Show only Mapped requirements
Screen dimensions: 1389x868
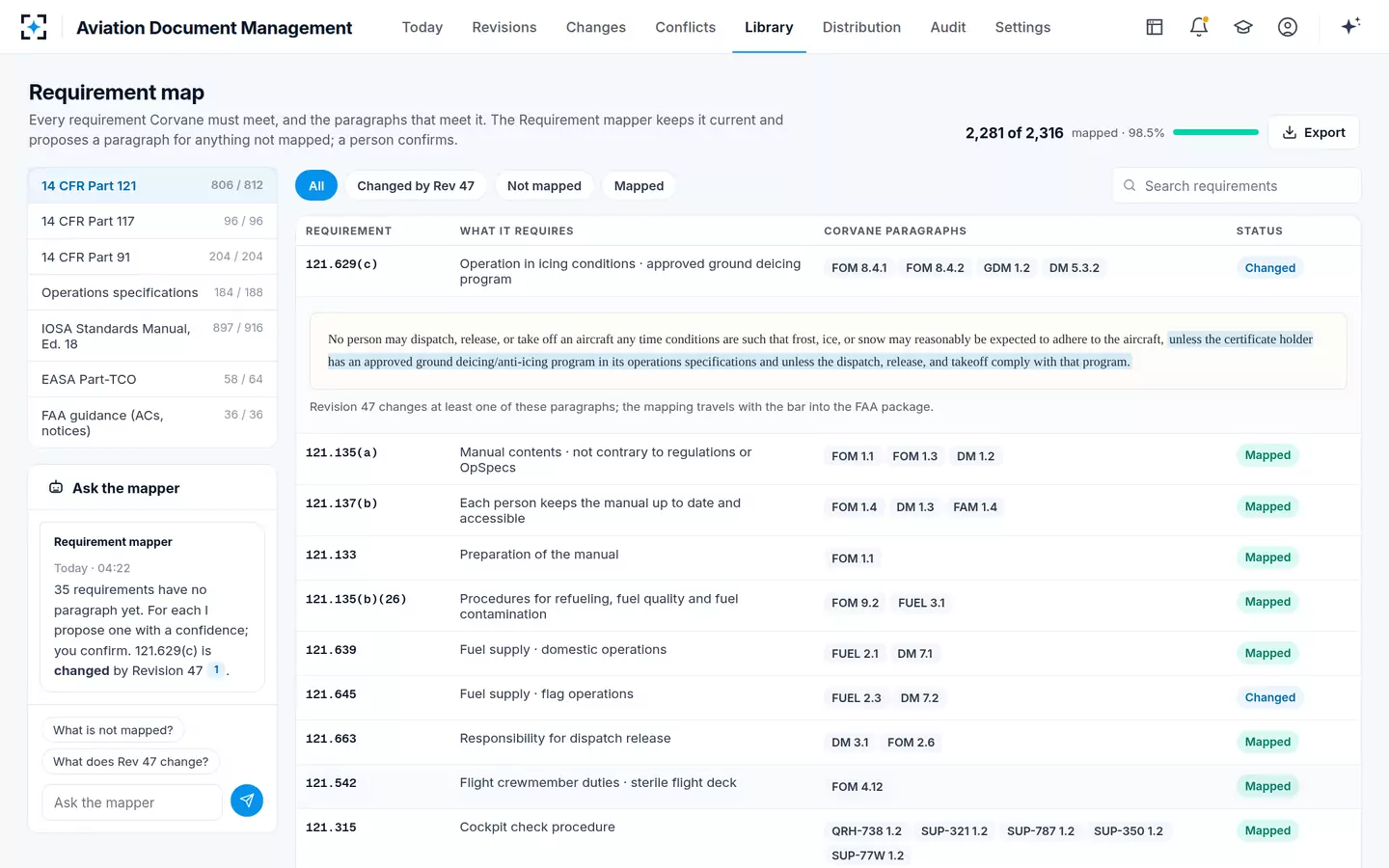[640, 186]
